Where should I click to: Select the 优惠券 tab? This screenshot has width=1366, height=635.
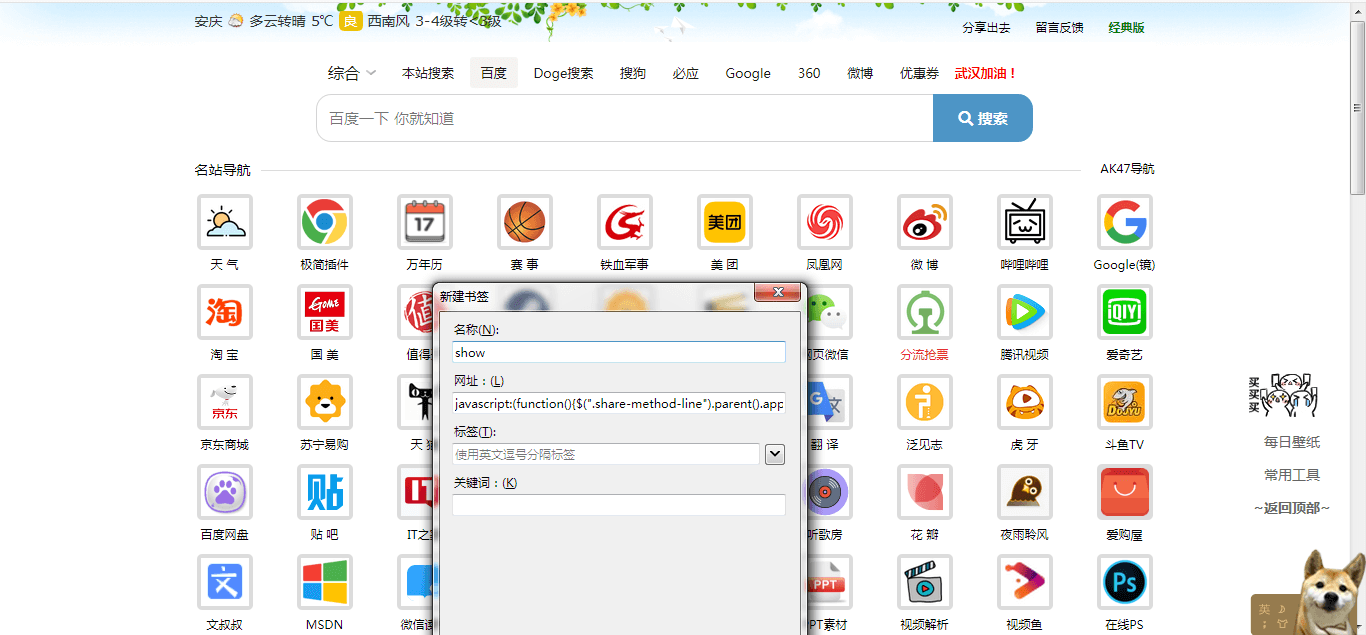pos(919,73)
